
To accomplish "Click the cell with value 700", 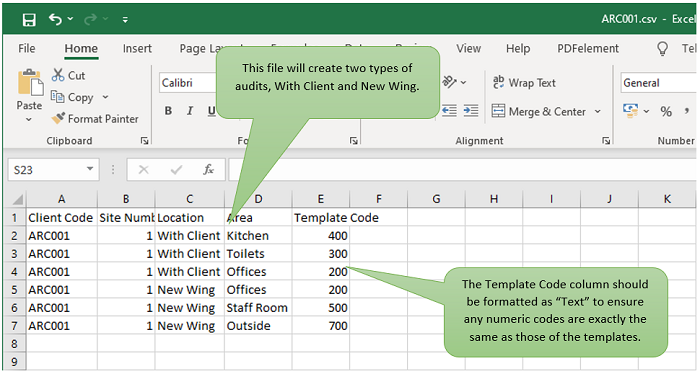I will [321, 326].
